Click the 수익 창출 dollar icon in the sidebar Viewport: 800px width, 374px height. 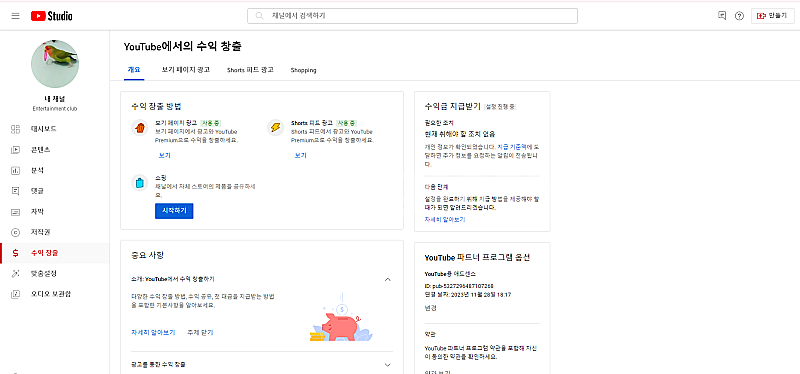coord(15,253)
